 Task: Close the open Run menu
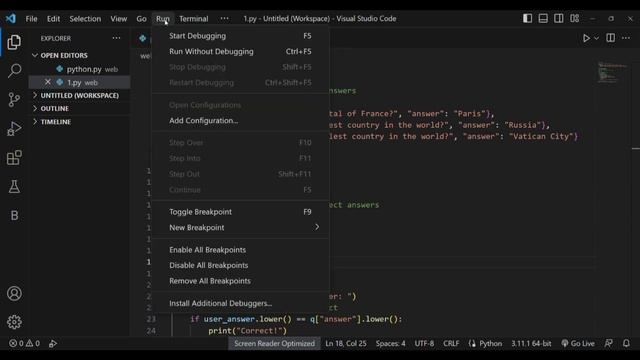coord(162,18)
